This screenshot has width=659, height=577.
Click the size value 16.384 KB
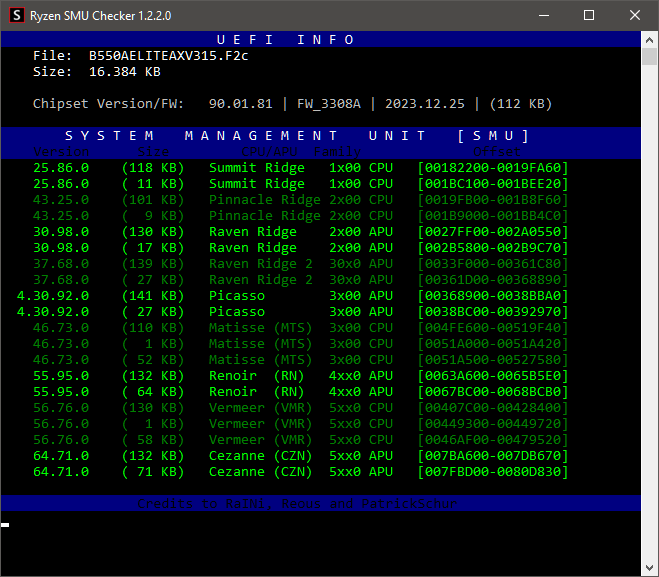(x=125, y=72)
